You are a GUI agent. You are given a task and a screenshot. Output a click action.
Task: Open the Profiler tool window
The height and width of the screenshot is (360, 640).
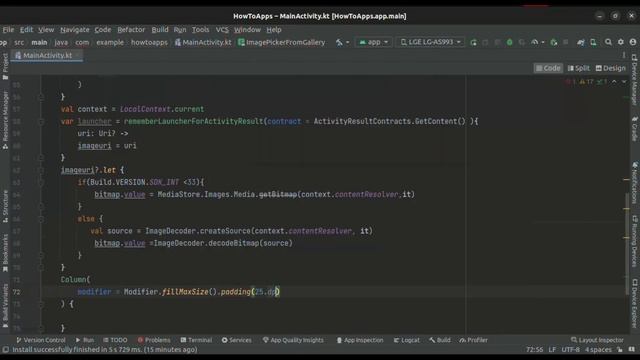(x=473, y=340)
